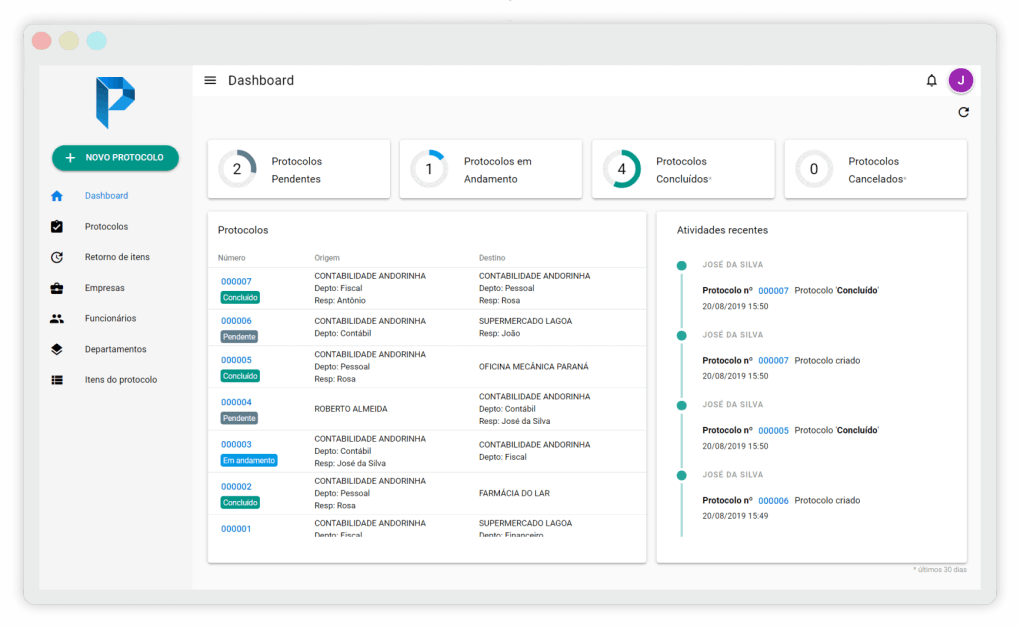The image size is (1020, 628).
Task: Open protocol 000003 link in the table
Action: click(236, 445)
